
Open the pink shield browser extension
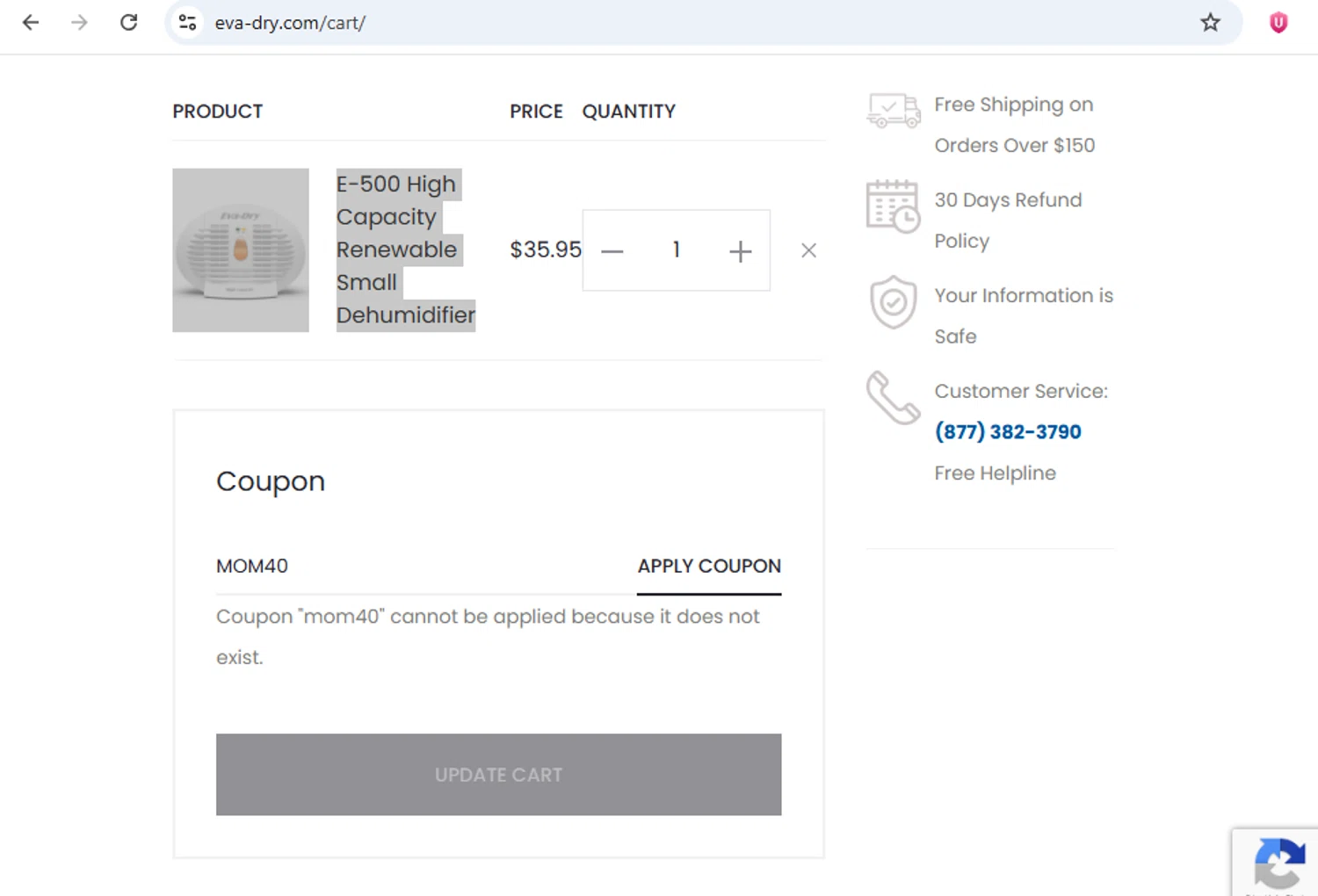point(1278,23)
